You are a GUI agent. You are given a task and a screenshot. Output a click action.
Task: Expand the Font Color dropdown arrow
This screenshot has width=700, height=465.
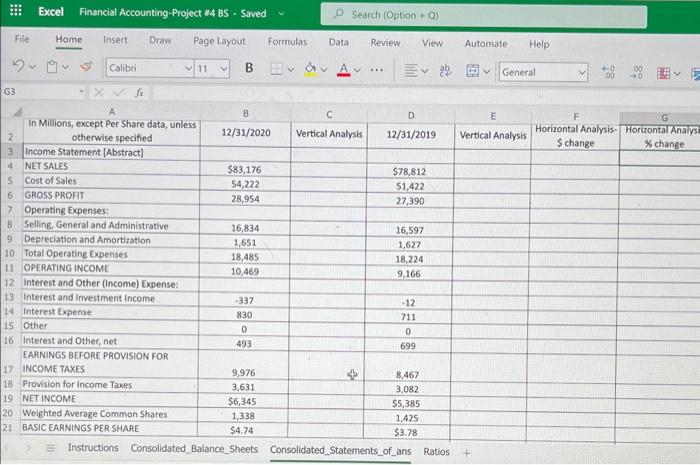[x=357, y=70]
